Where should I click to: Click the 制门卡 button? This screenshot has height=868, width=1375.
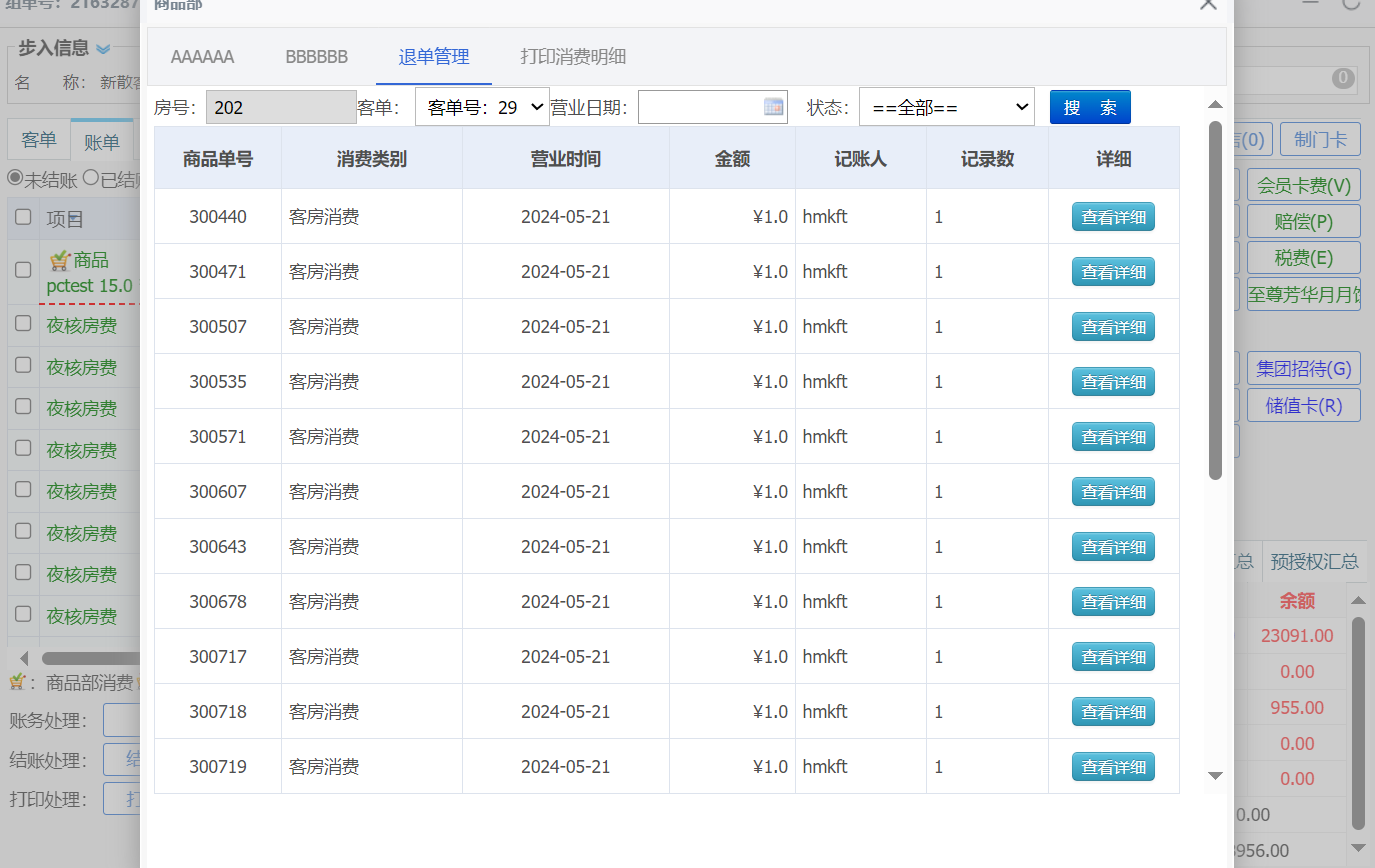pos(1320,140)
